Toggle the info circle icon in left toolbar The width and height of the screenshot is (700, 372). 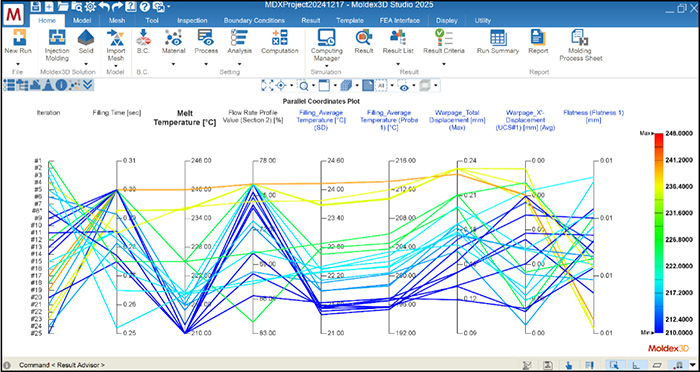tap(61, 85)
